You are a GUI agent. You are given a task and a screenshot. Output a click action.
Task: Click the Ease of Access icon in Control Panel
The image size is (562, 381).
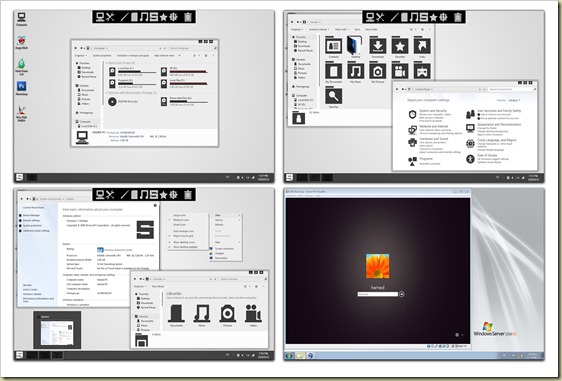tap(470, 159)
